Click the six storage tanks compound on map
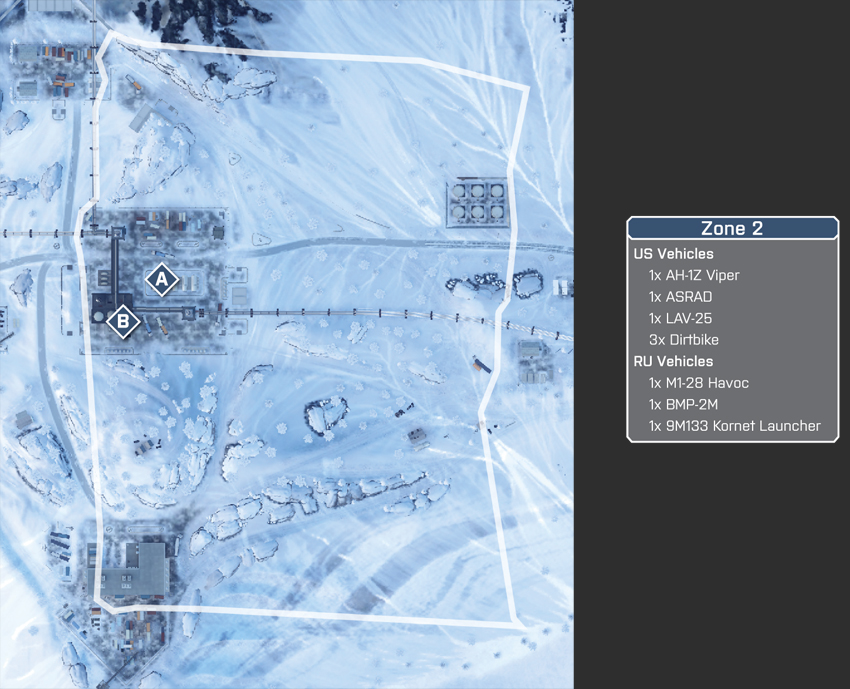The image size is (850, 689). [477, 203]
